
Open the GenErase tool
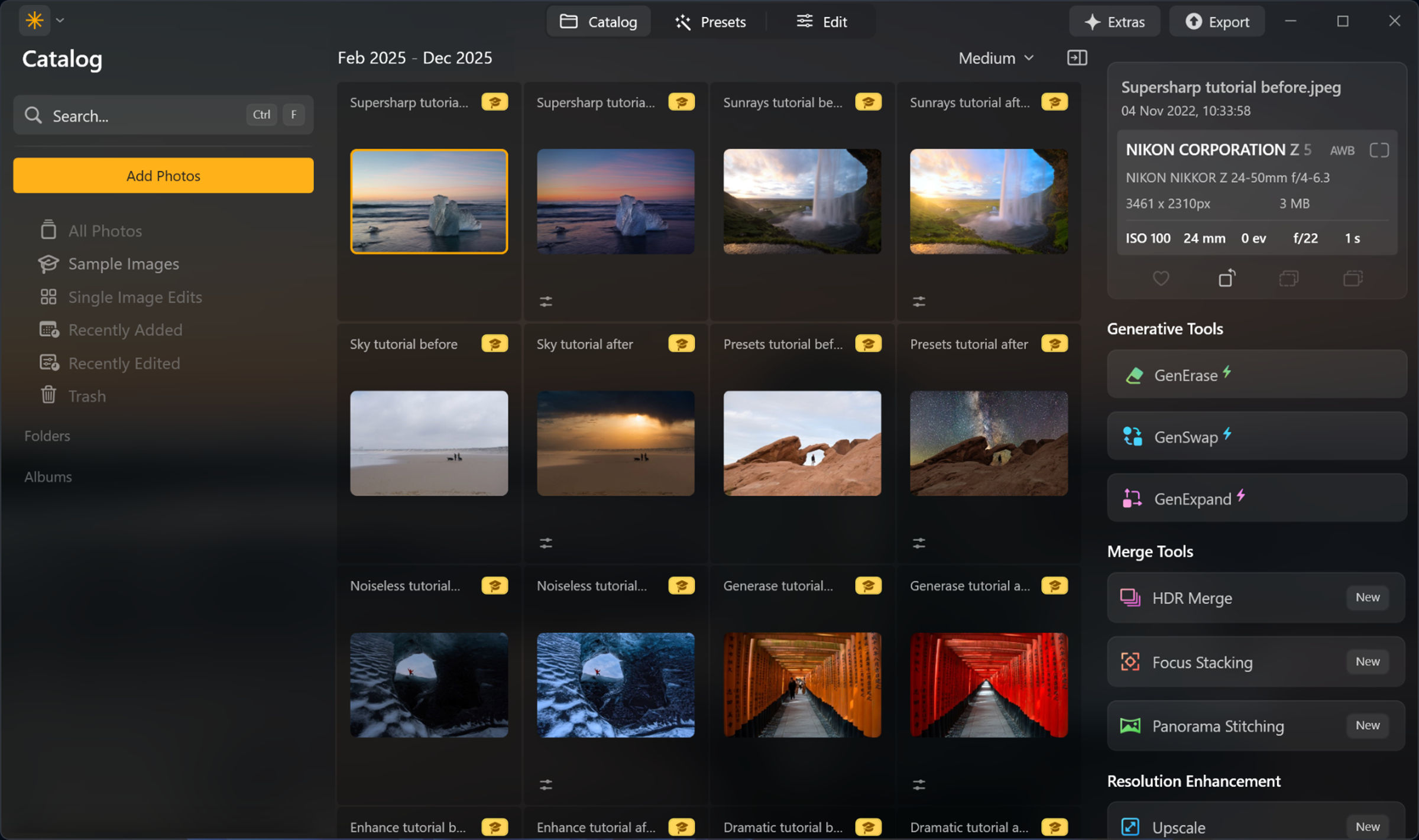pos(1256,375)
